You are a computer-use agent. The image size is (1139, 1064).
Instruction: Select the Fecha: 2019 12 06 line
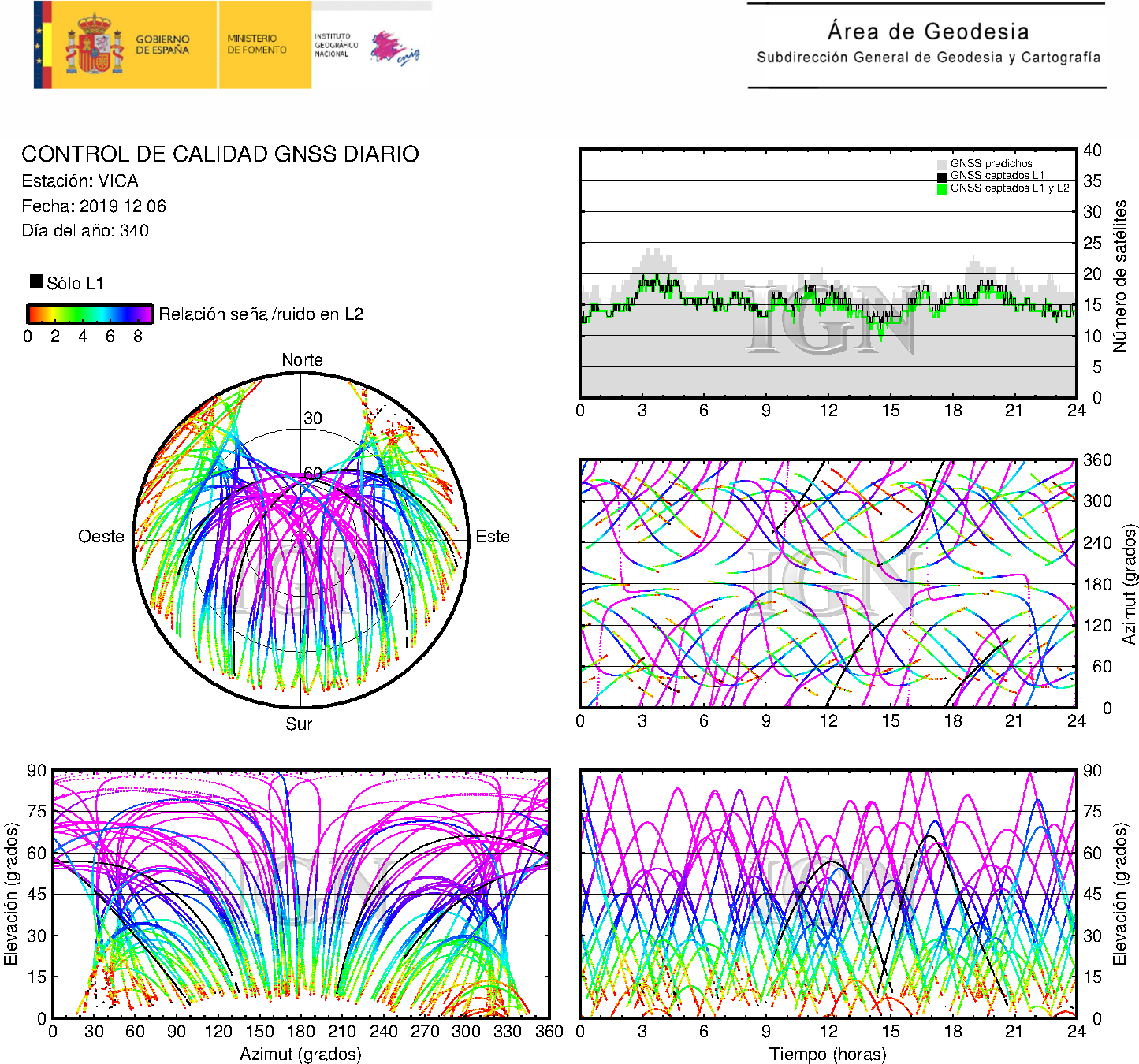(94, 206)
